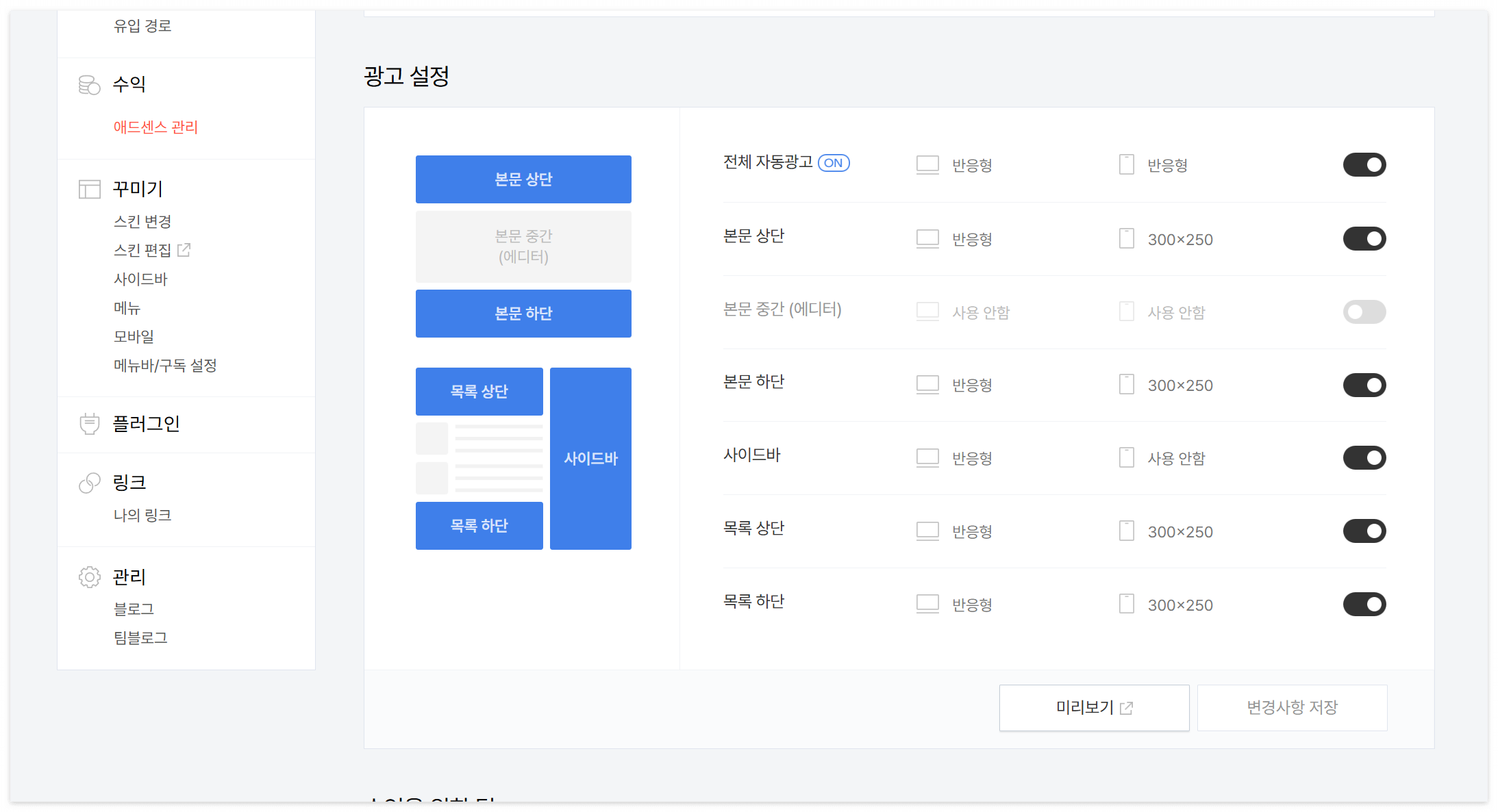Click the 미리보기 preview button

(x=1094, y=708)
